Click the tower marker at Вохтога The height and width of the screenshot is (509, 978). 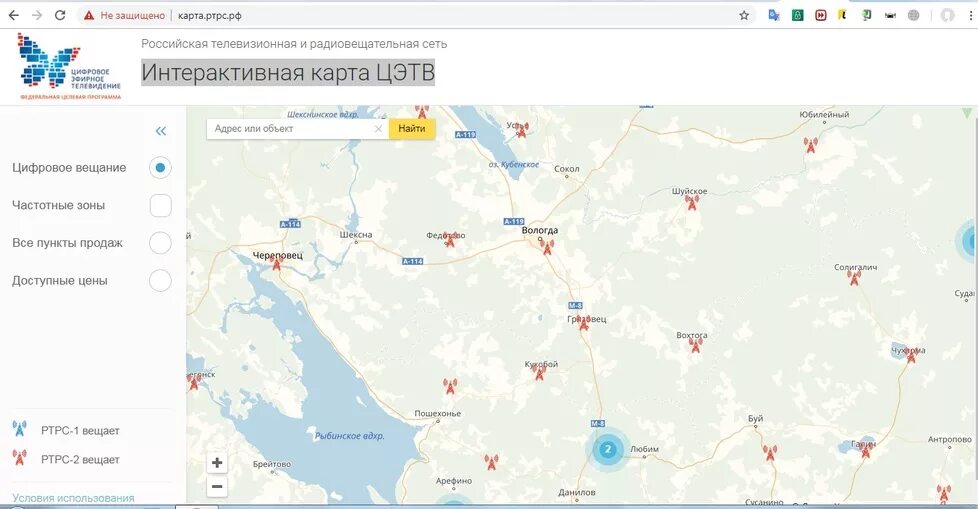[x=695, y=344]
